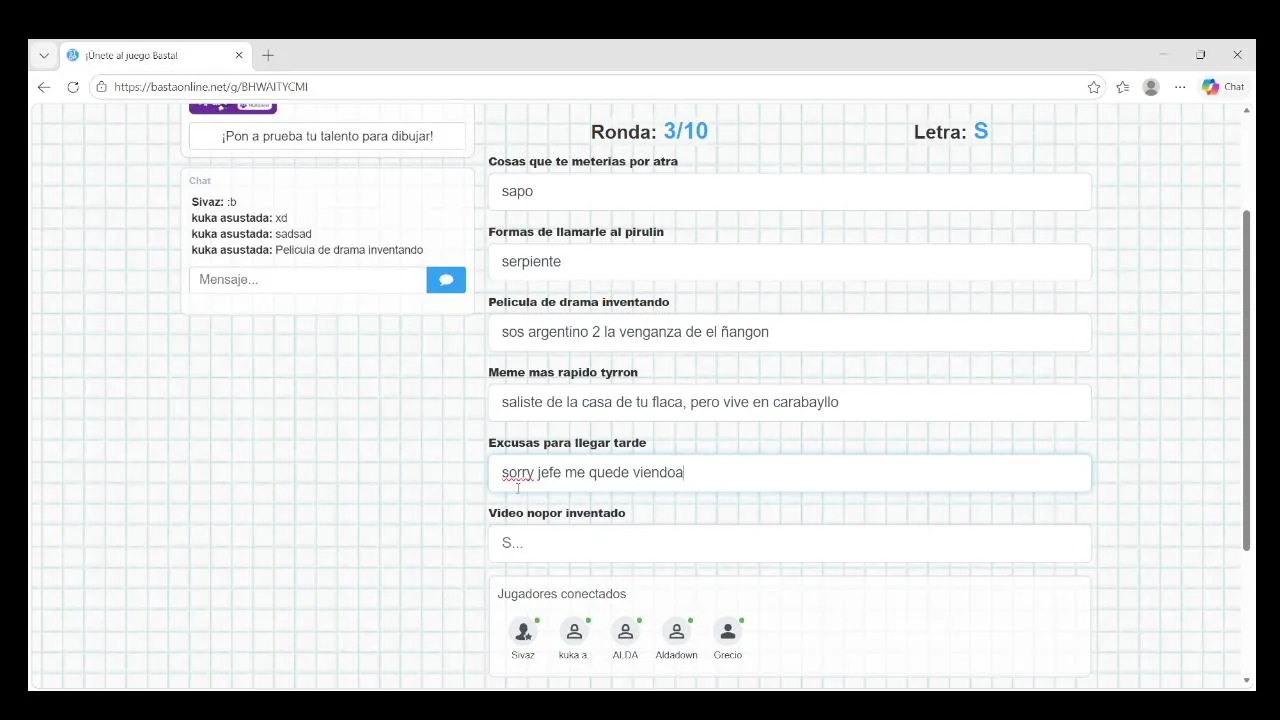Open Copilot Chat in the toolbar
This screenshot has width=1280, height=720.
(1223, 87)
